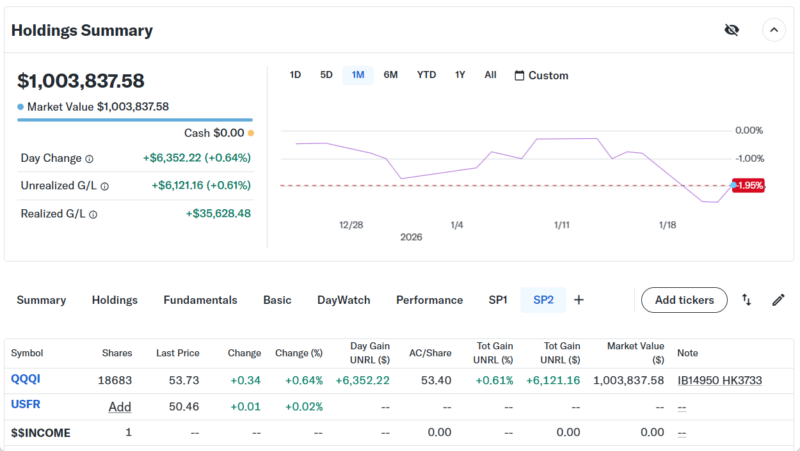Screen dimensions: 800x451
Task: Open the QQQI symbol link
Action: 26,380
